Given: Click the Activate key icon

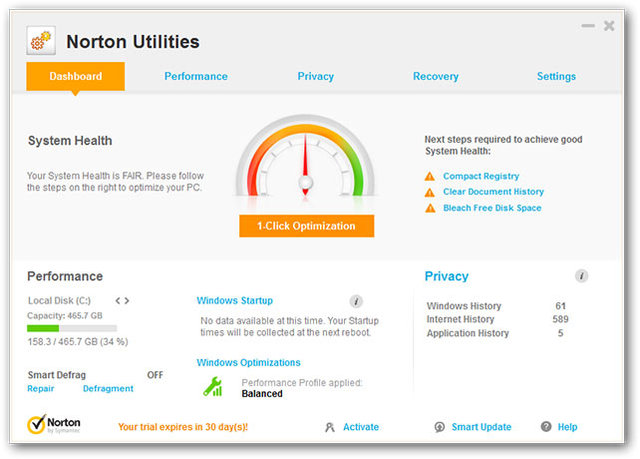Looking at the screenshot, I should [330, 427].
